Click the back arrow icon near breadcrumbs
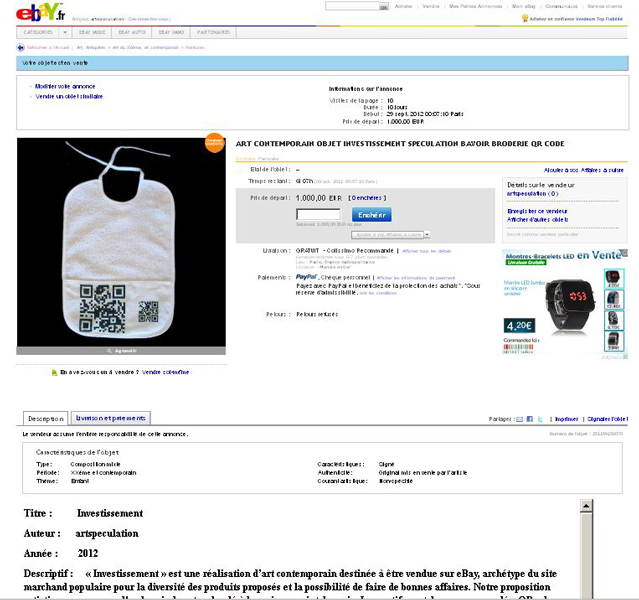 tap(20, 48)
